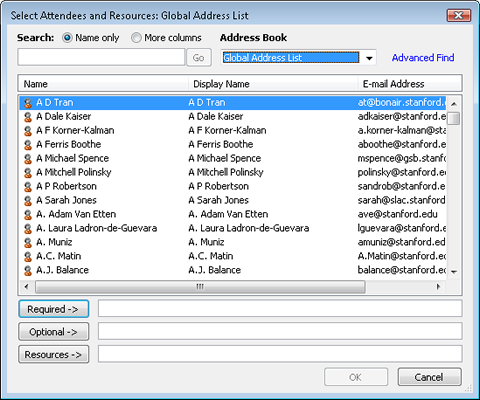The image size is (480, 400).
Task: Select the Name only radio button
Action: coord(67,38)
